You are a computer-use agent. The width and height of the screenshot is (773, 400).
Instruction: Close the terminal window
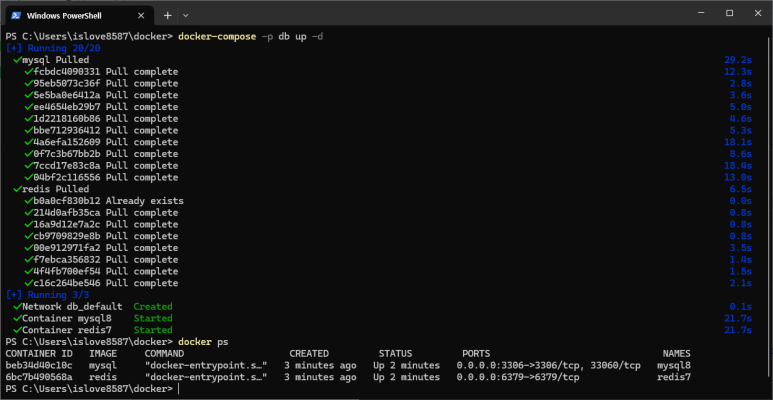[758, 13]
